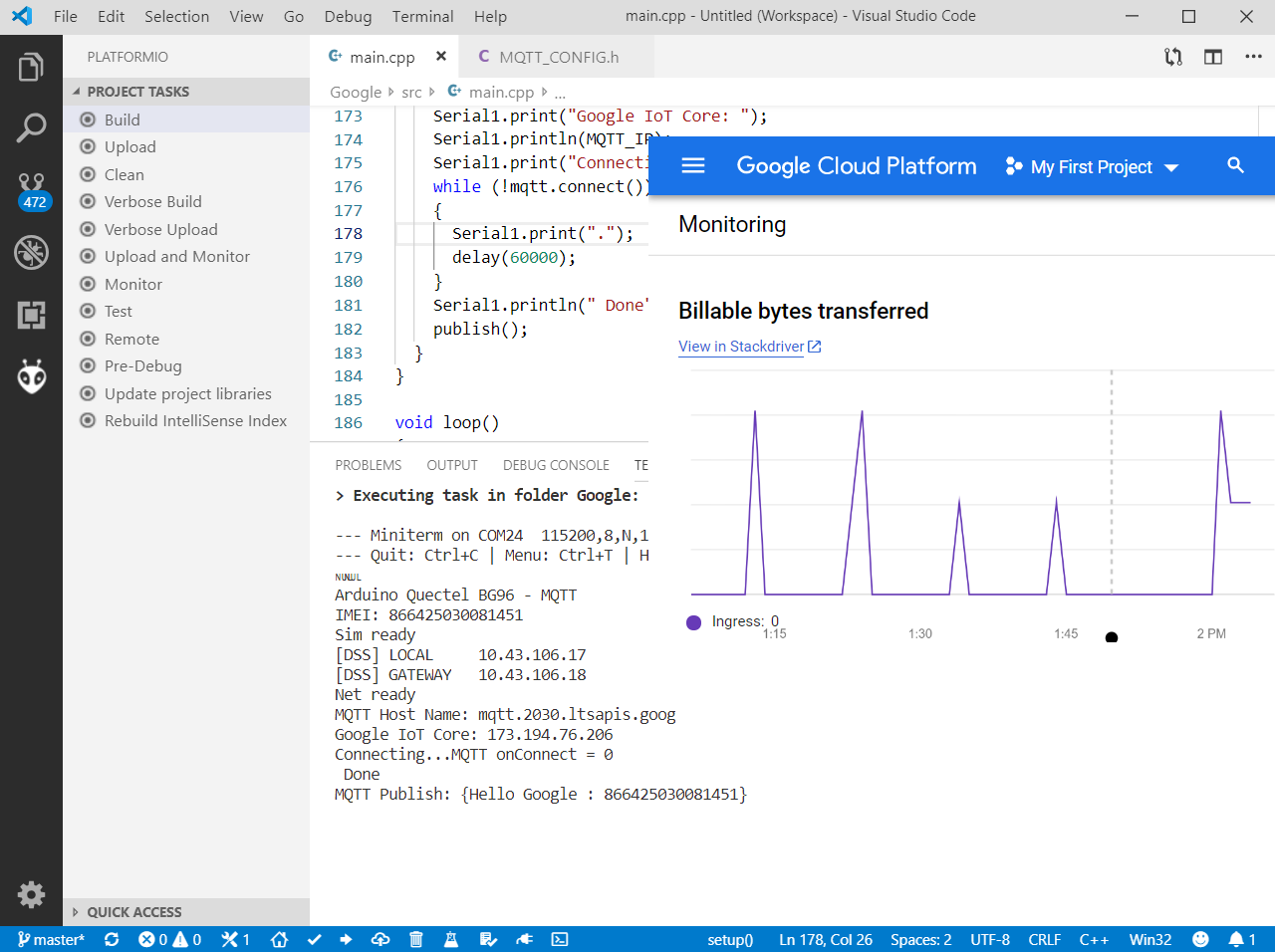Open the File menu
The height and width of the screenshot is (952, 1275).
point(66,16)
